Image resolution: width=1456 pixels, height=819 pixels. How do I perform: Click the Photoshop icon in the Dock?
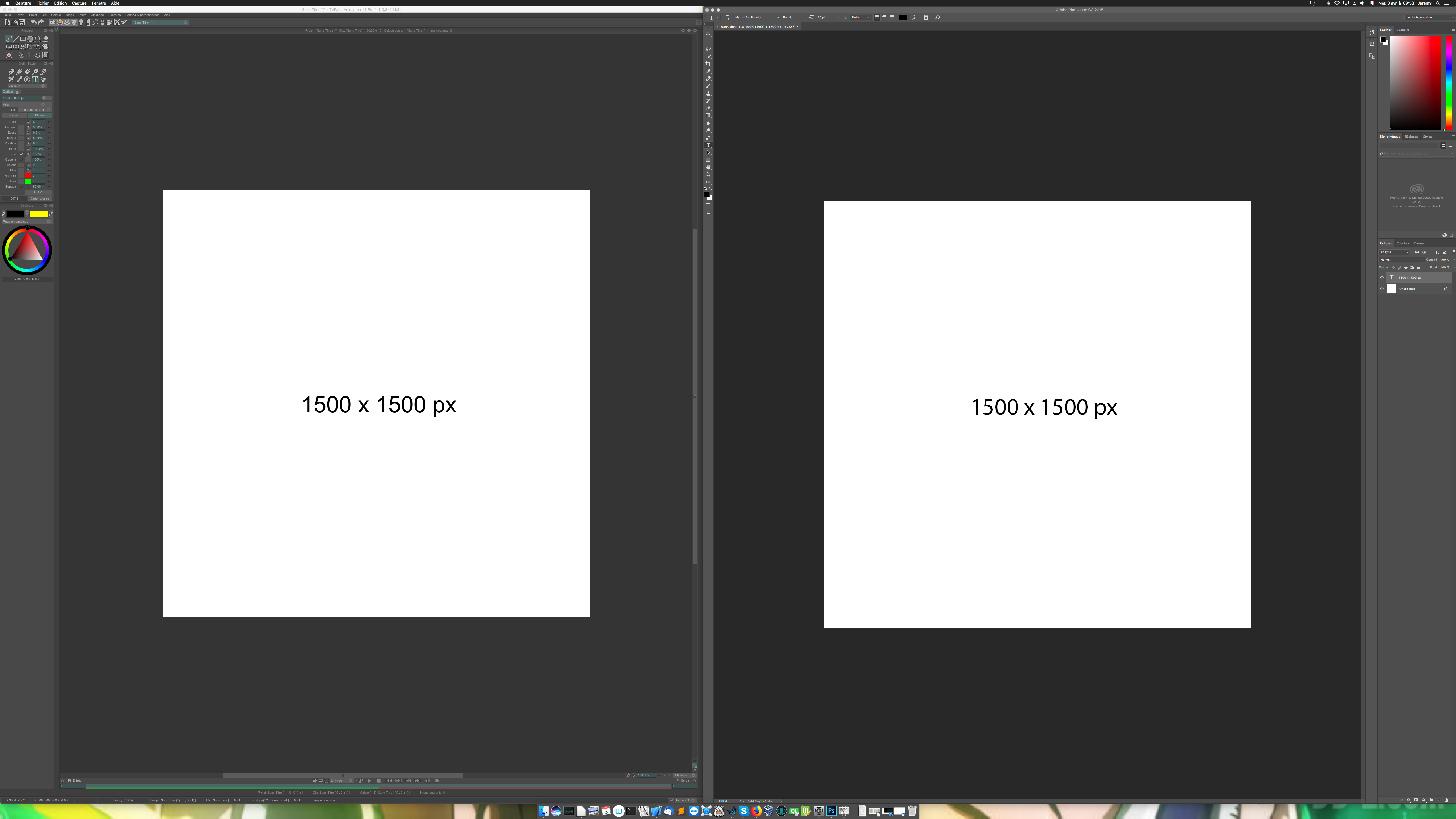831,811
